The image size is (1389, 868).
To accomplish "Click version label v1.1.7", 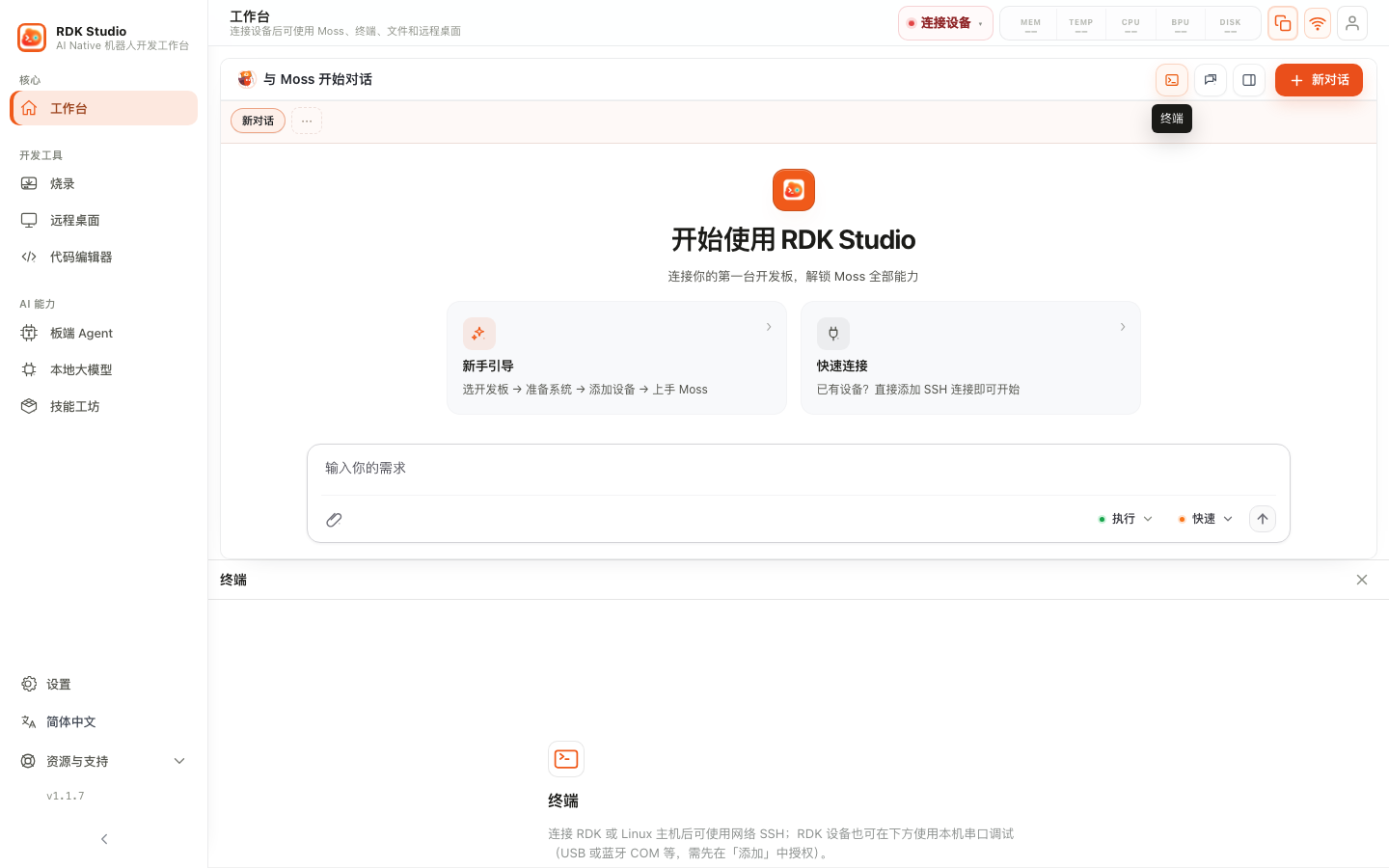I will click(66, 796).
